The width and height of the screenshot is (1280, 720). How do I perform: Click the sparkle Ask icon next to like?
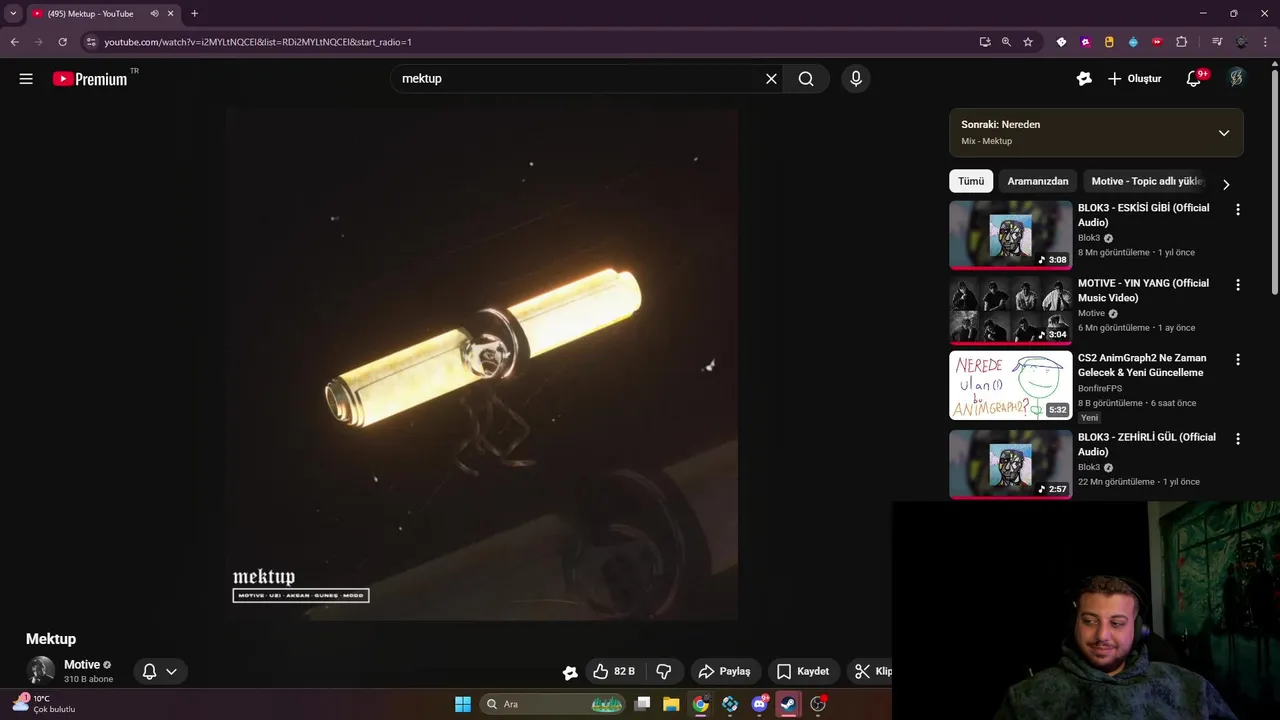click(570, 673)
